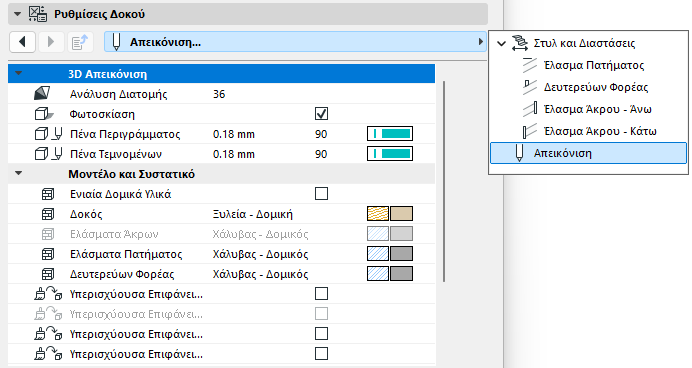Select the Ανάλυση Διατομής label

point(119,94)
